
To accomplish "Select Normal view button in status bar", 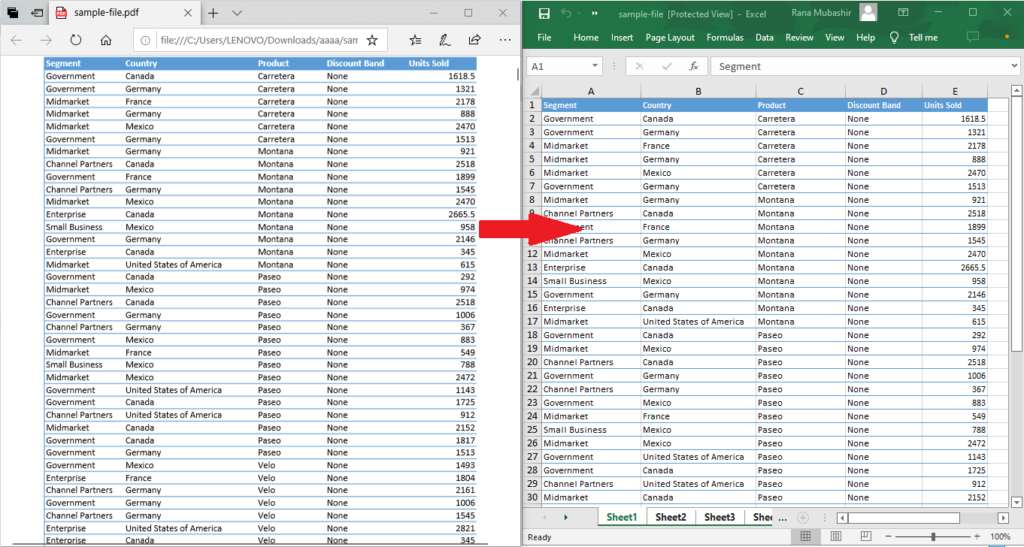I will coord(805,537).
